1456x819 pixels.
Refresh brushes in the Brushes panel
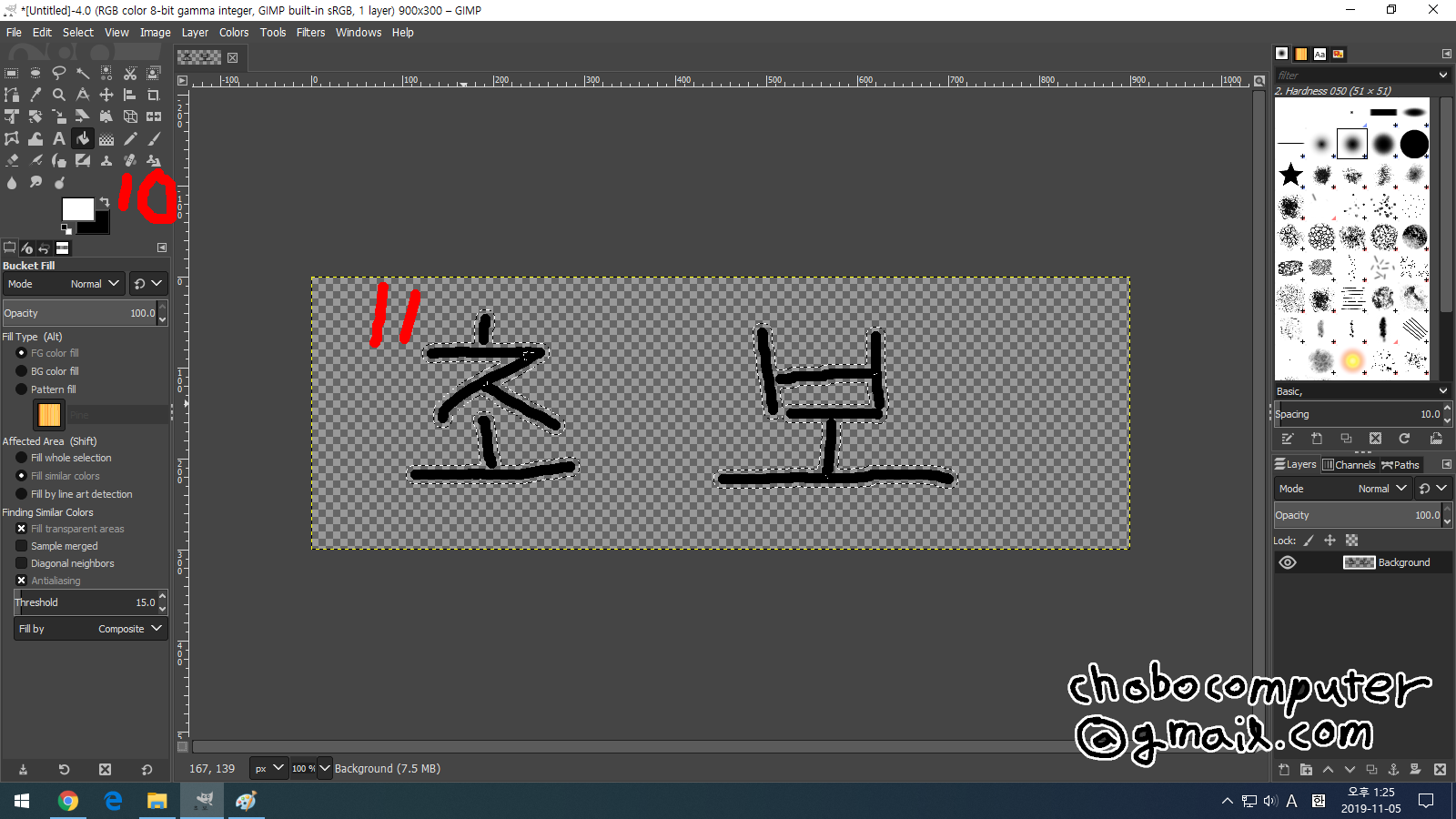coord(1404,439)
